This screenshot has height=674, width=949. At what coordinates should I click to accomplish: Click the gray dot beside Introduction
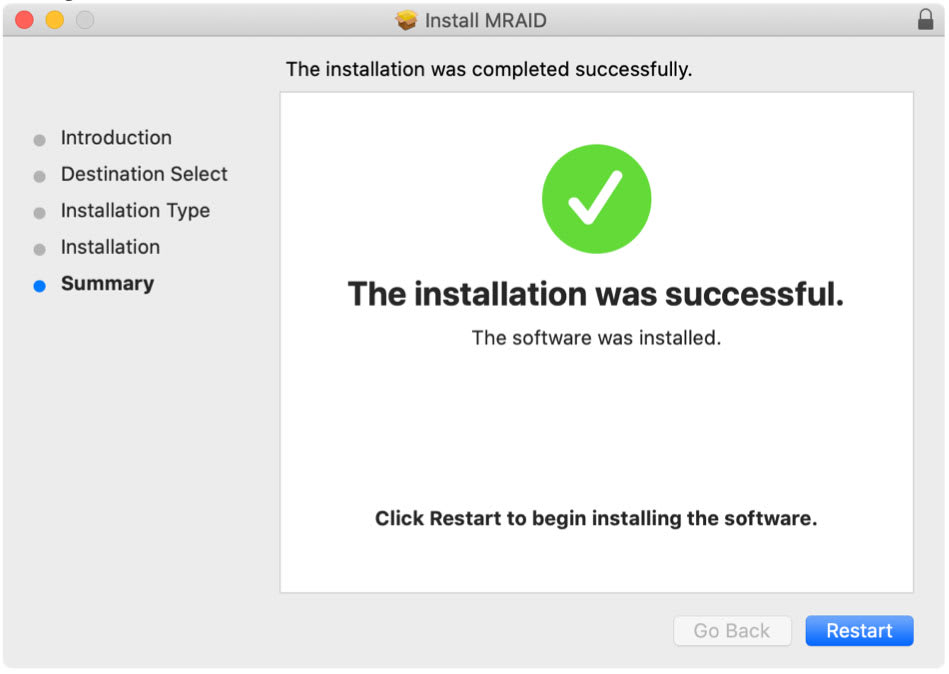pos(38,139)
